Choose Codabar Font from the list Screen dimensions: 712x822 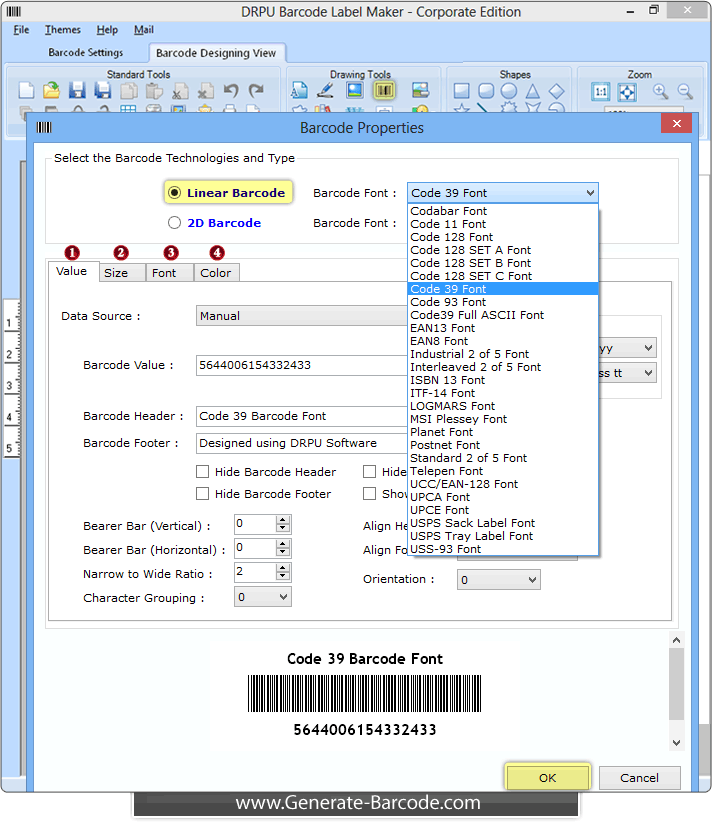(503, 211)
